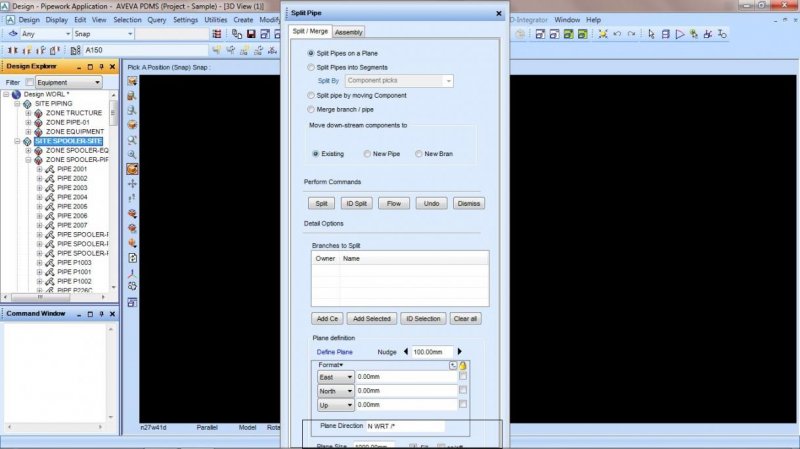
Task: Select the arrow cursor pick tool
Action: click(x=651, y=34)
